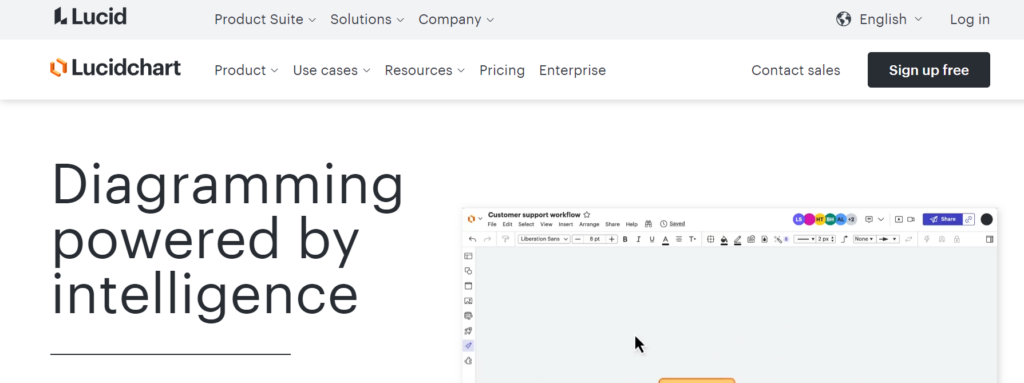Click the Saved status link
The image size is (1024, 383).
tap(677, 224)
